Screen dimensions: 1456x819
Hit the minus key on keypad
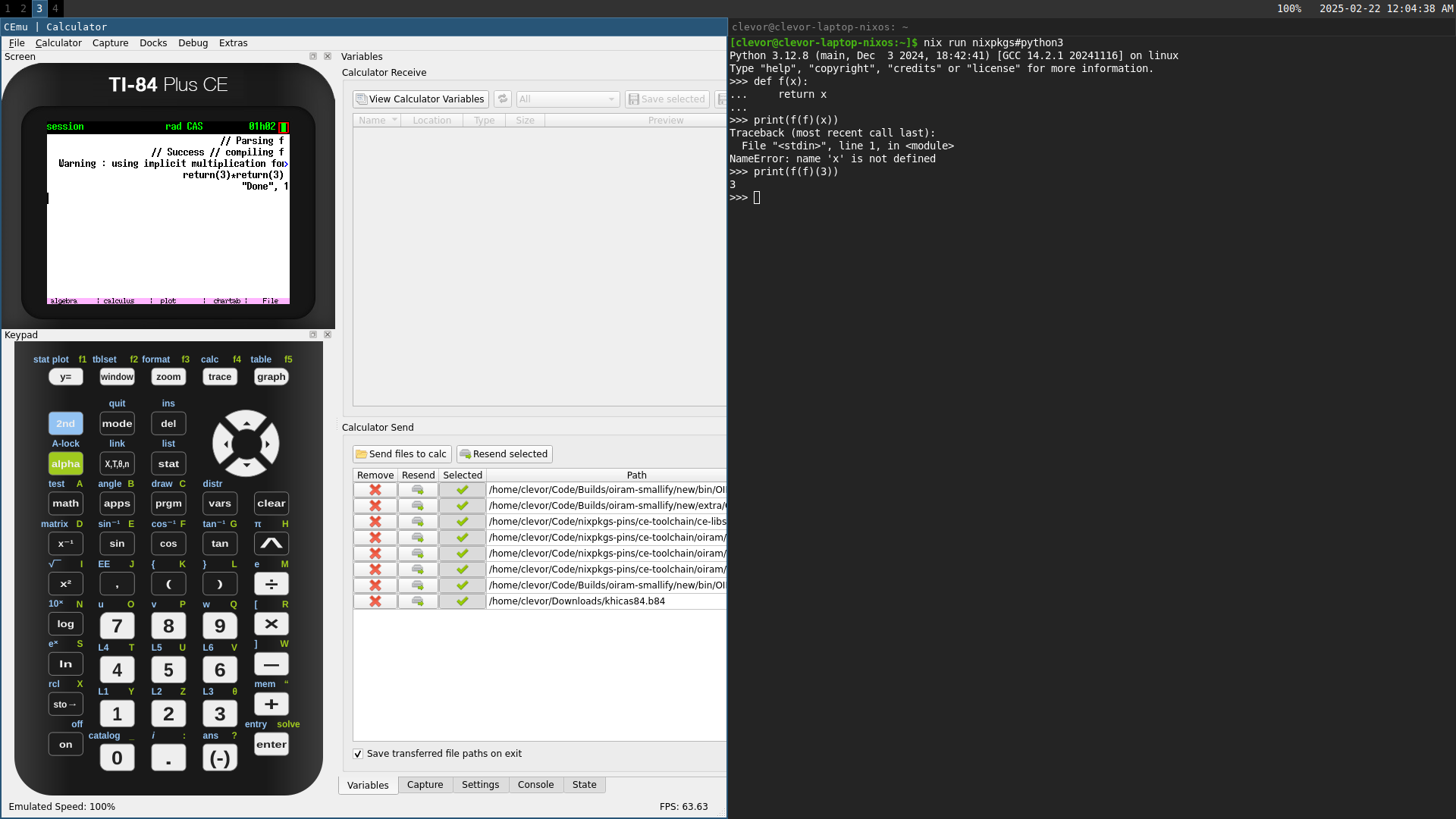pos(271,664)
